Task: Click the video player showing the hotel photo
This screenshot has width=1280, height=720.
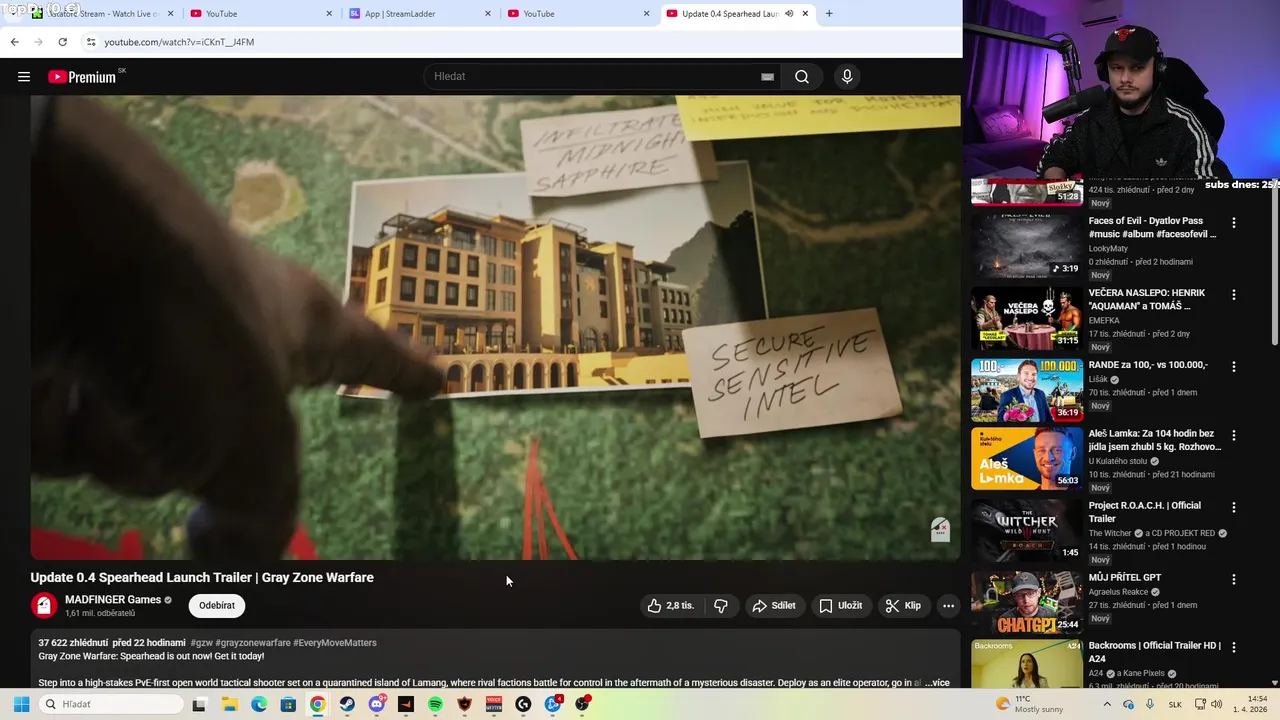Action: (495, 327)
